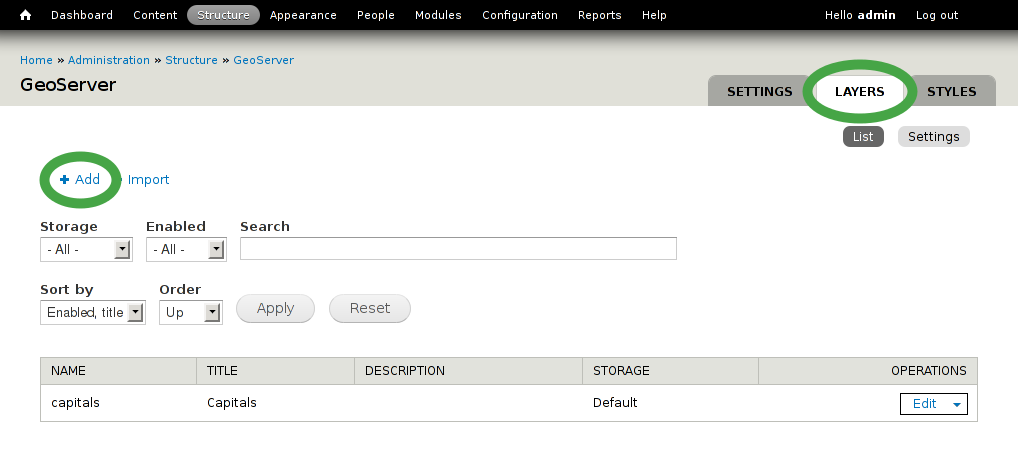Open the Order dropdown
This screenshot has width=1018, height=460.
coord(191,313)
